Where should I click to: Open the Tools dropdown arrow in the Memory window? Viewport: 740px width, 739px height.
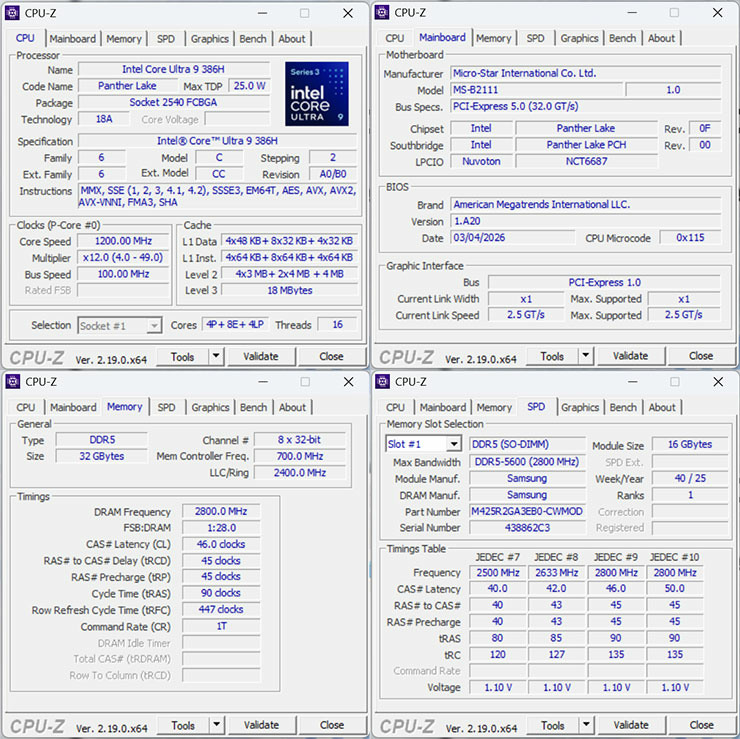click(x=216, y=724)
